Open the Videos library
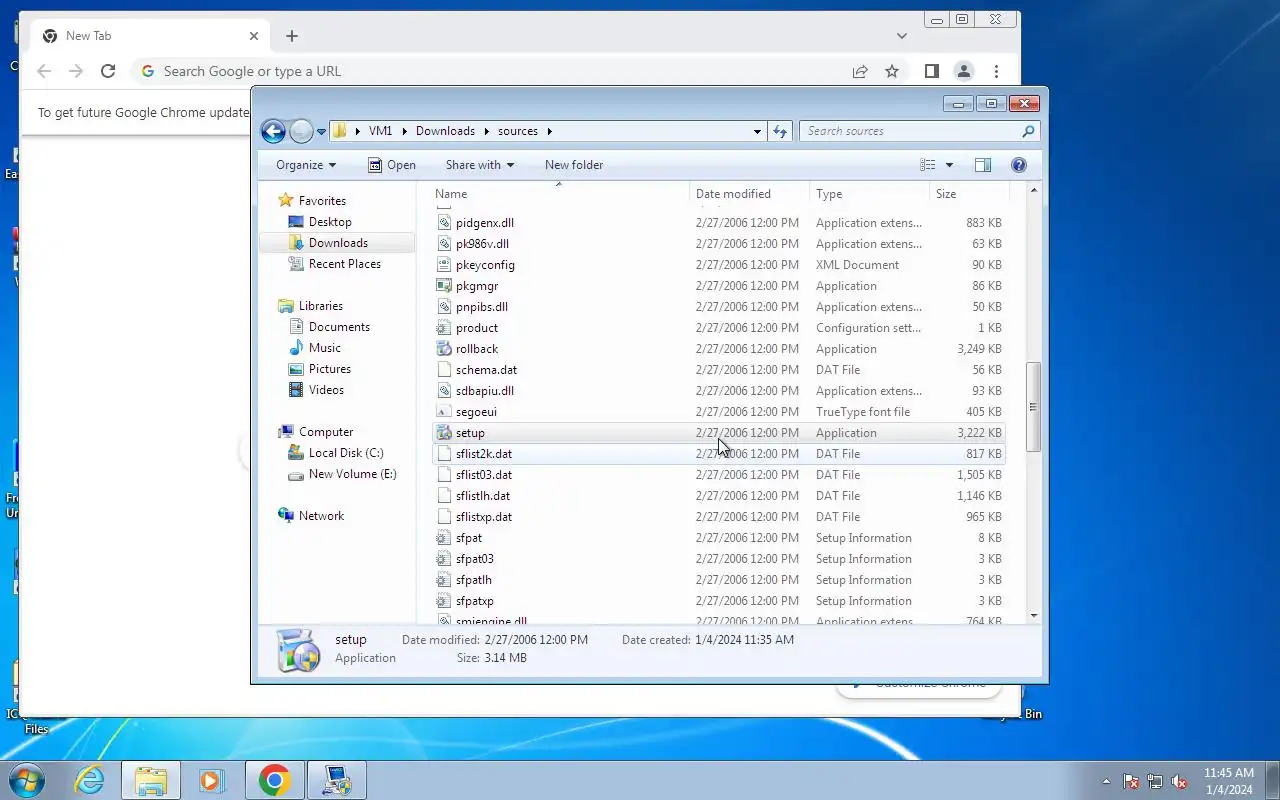 (326, 390)
